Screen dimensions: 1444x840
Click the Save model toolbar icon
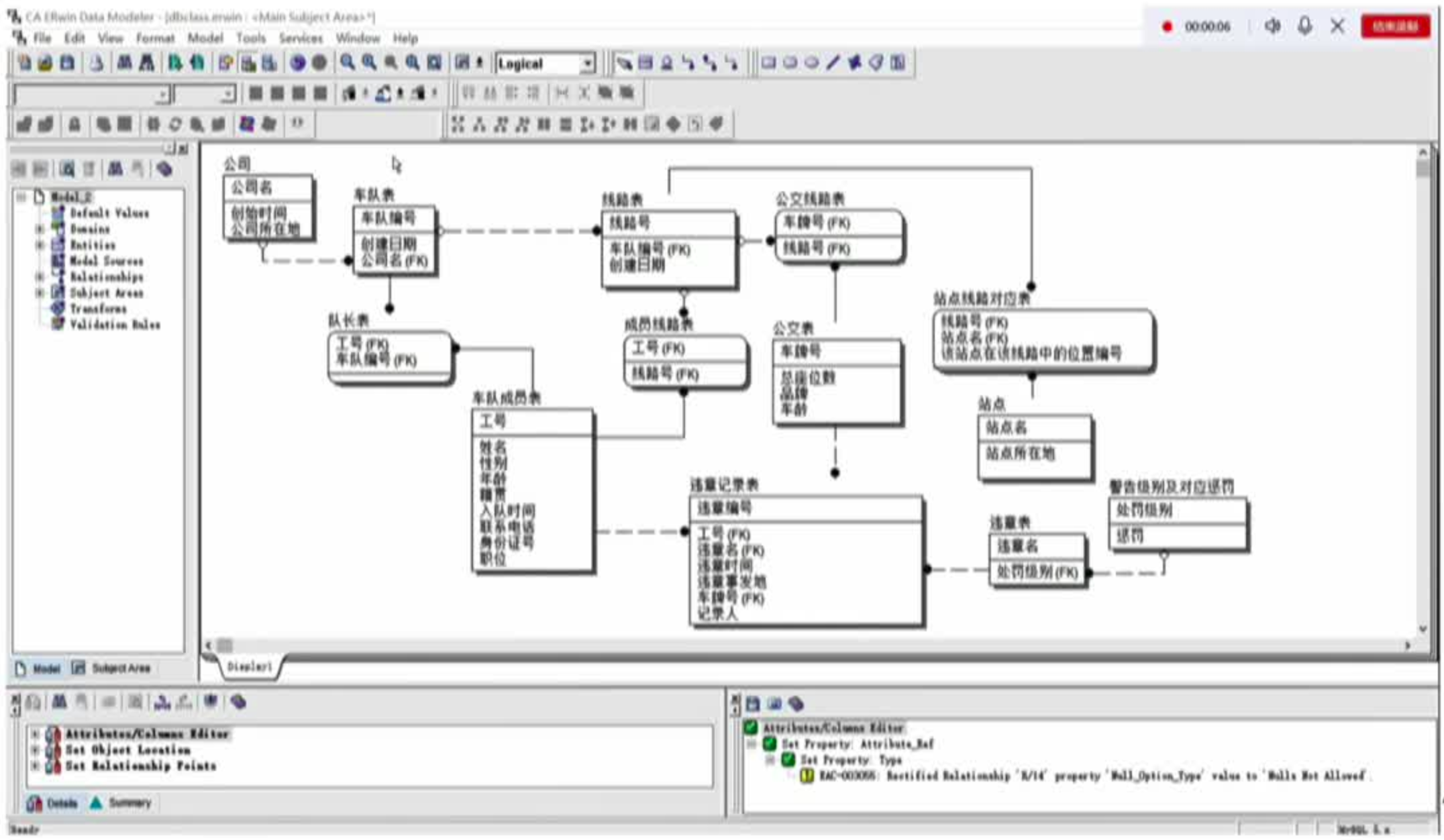coord(67,64)
